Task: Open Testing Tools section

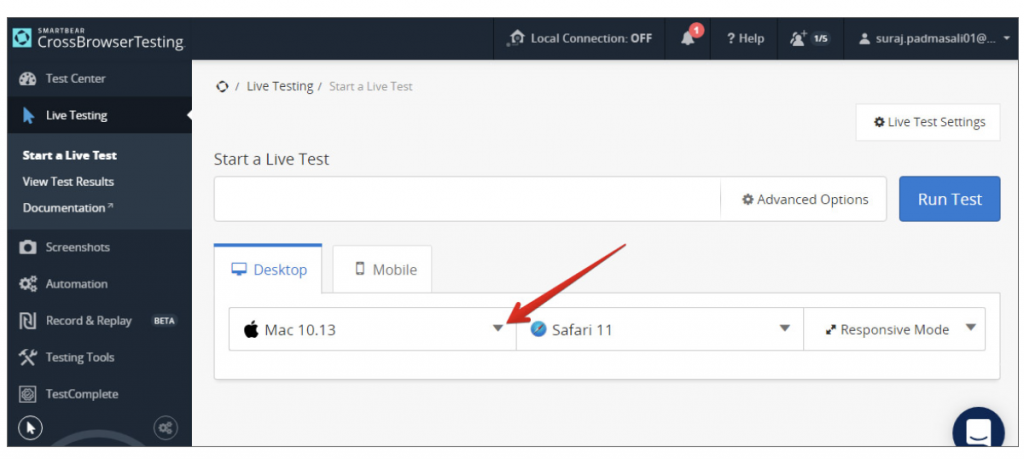Action: coord(99,357)
